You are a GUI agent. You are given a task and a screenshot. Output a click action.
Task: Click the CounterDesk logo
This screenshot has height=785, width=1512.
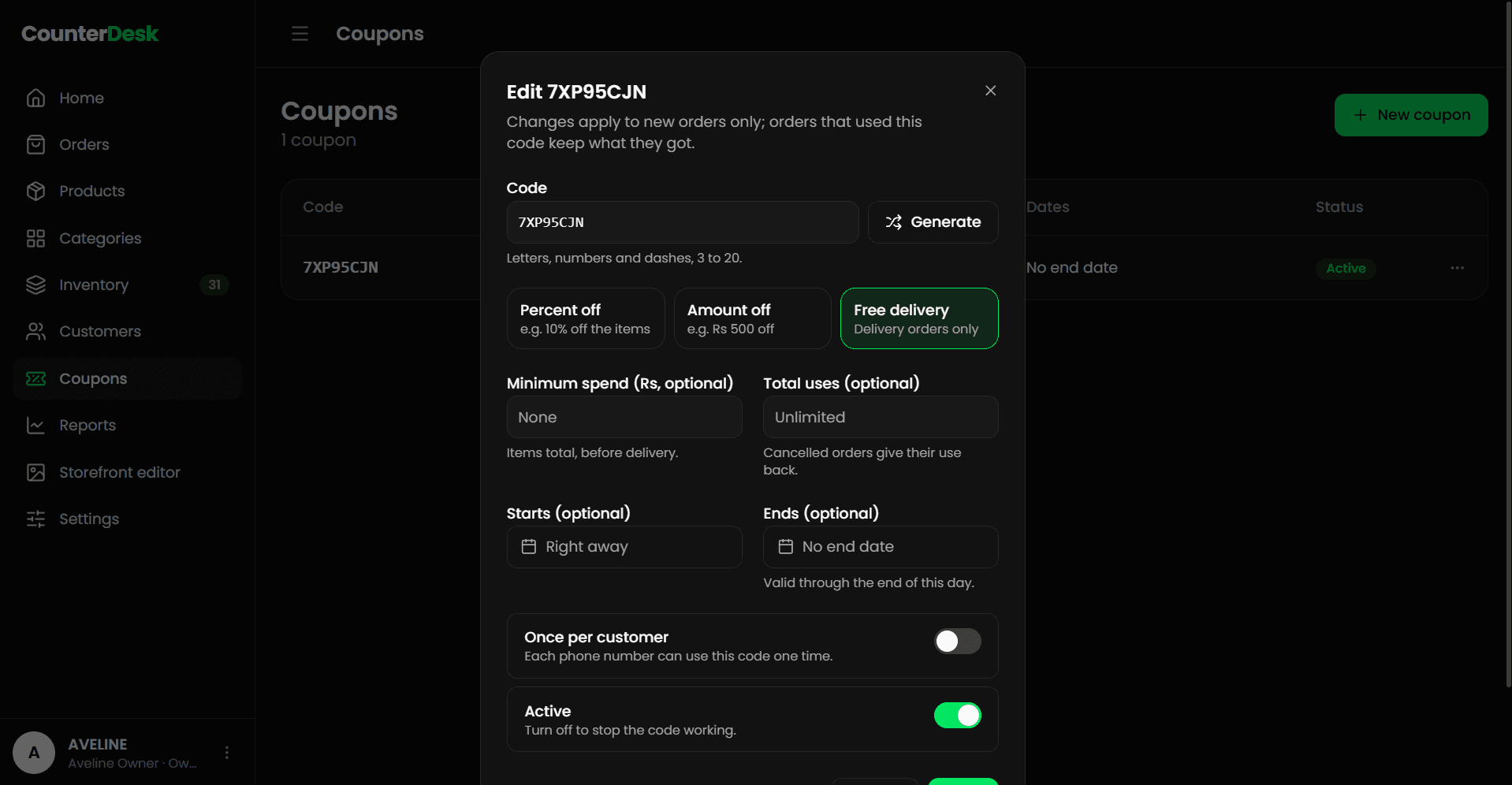click(x=90, y=34)
